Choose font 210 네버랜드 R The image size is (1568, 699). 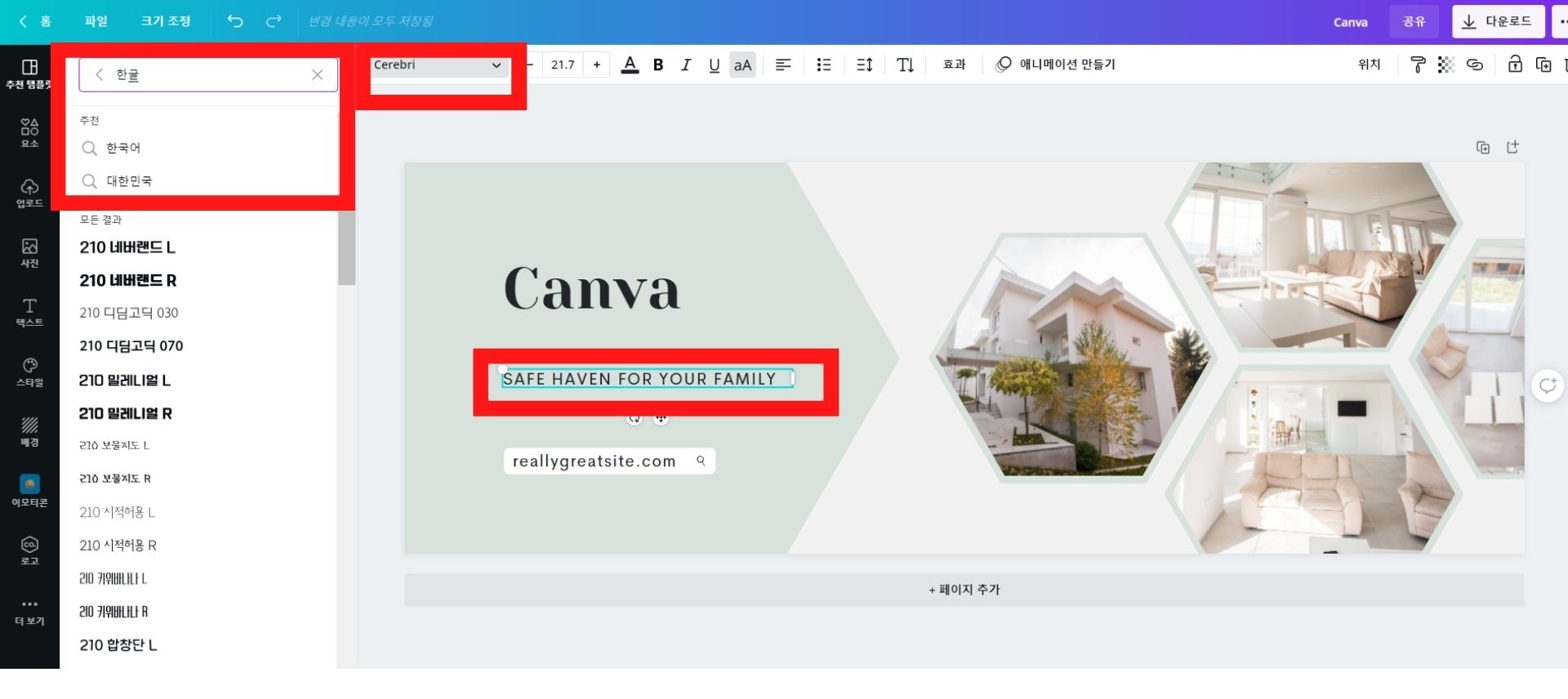(x=128, y=280)
